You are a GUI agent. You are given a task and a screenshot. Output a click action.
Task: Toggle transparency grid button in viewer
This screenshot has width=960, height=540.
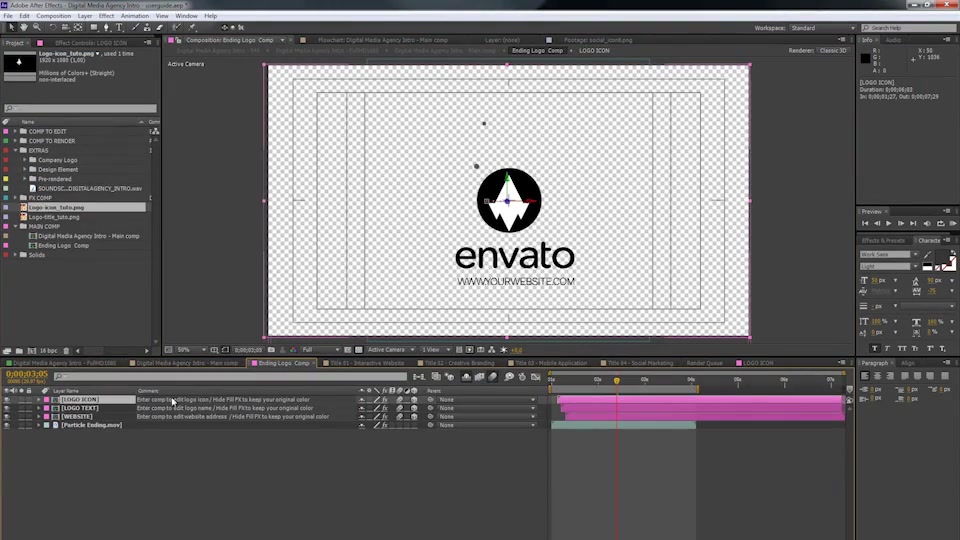(359, 350)
